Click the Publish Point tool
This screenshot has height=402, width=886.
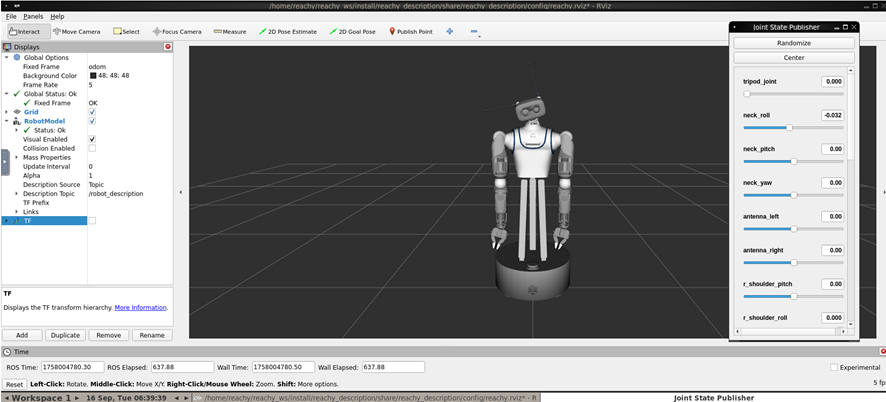click(x=410, y=31)
